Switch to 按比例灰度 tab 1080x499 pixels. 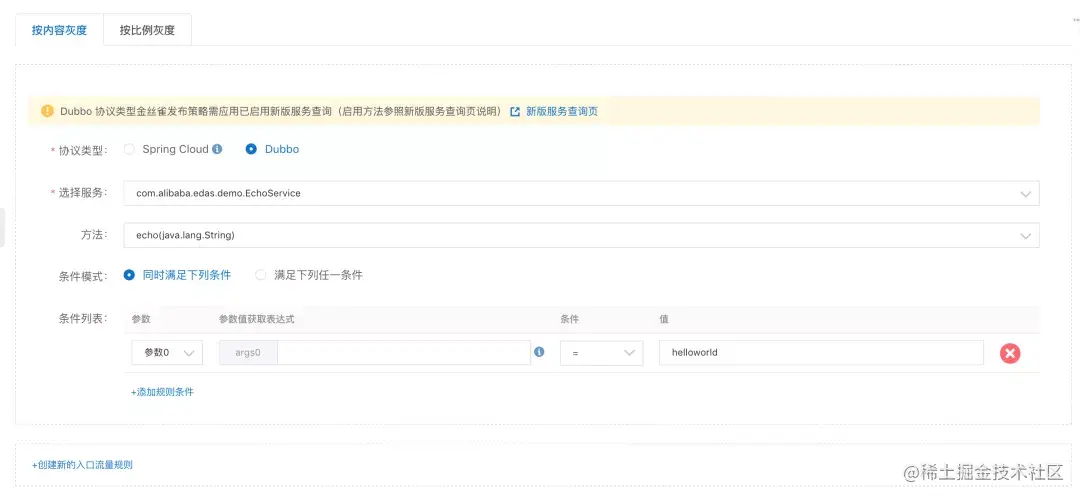(147, 30)
